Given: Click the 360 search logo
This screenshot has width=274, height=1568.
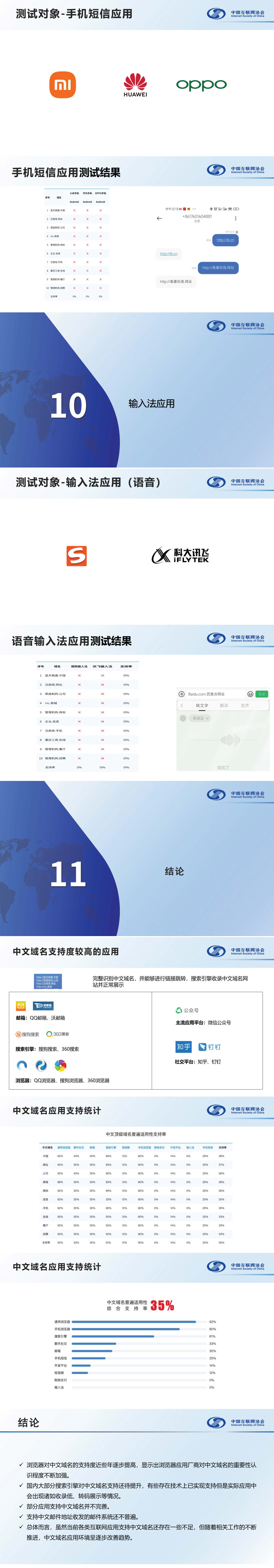Looking at the screenshot, I should [x=58, y=1034].
